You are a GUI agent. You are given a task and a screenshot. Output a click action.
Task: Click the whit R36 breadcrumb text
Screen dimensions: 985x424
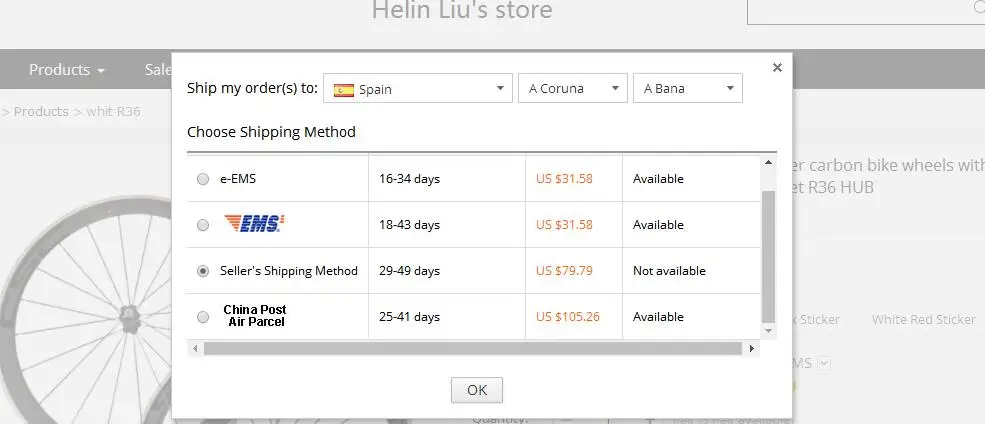coord(114,112)
